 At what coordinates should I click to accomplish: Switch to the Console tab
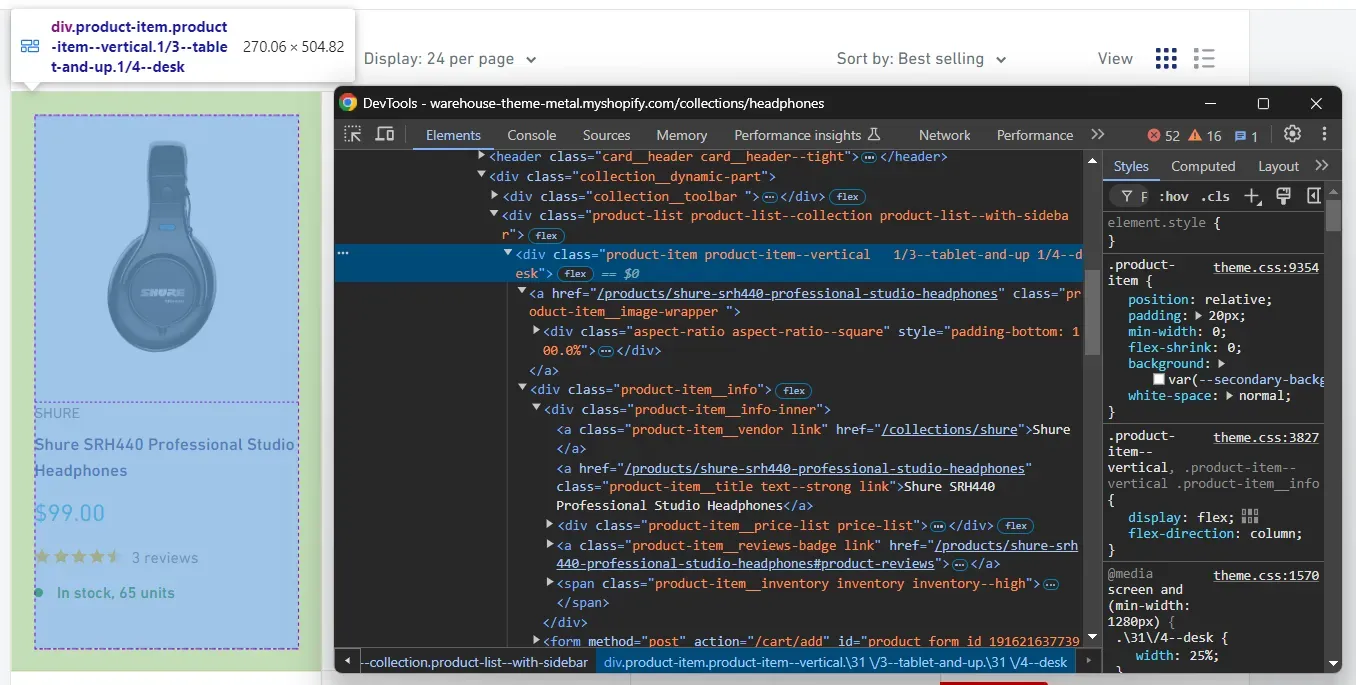click(x=531, y=134)
